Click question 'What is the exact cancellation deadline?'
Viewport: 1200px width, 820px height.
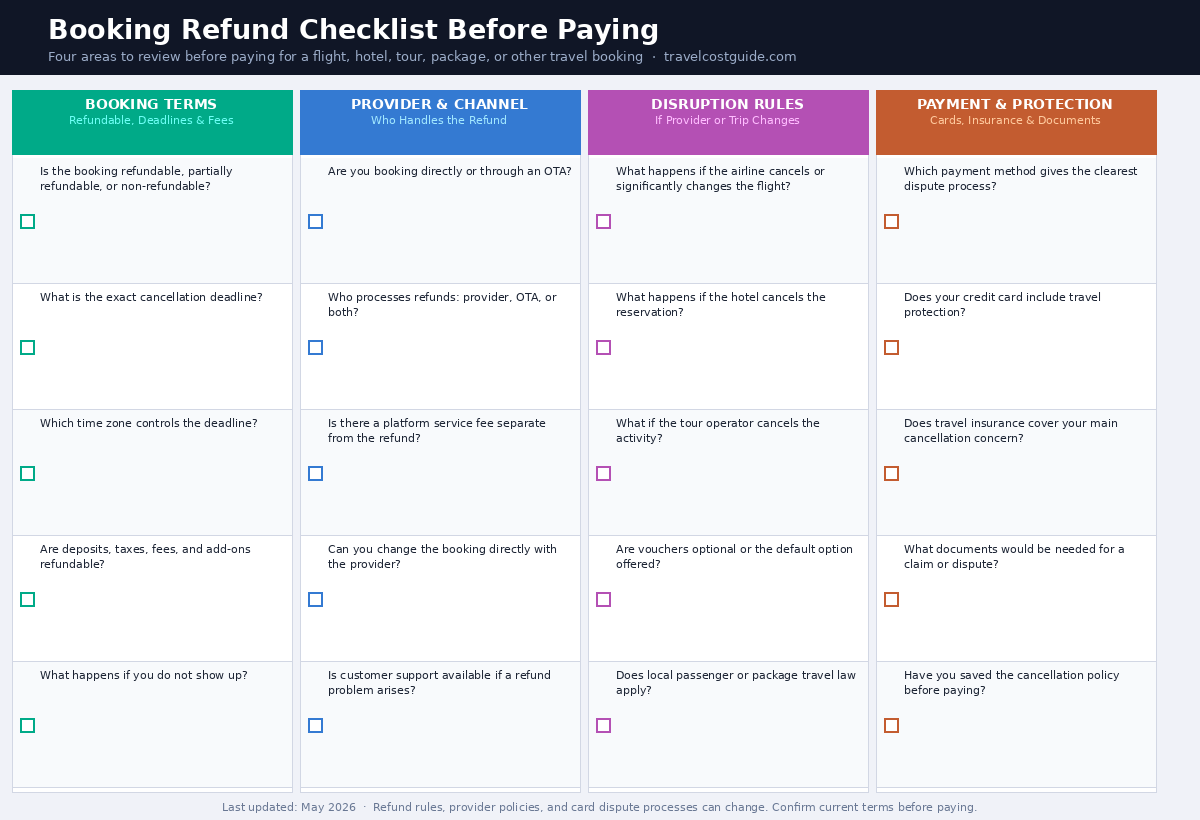pos(151,298)
